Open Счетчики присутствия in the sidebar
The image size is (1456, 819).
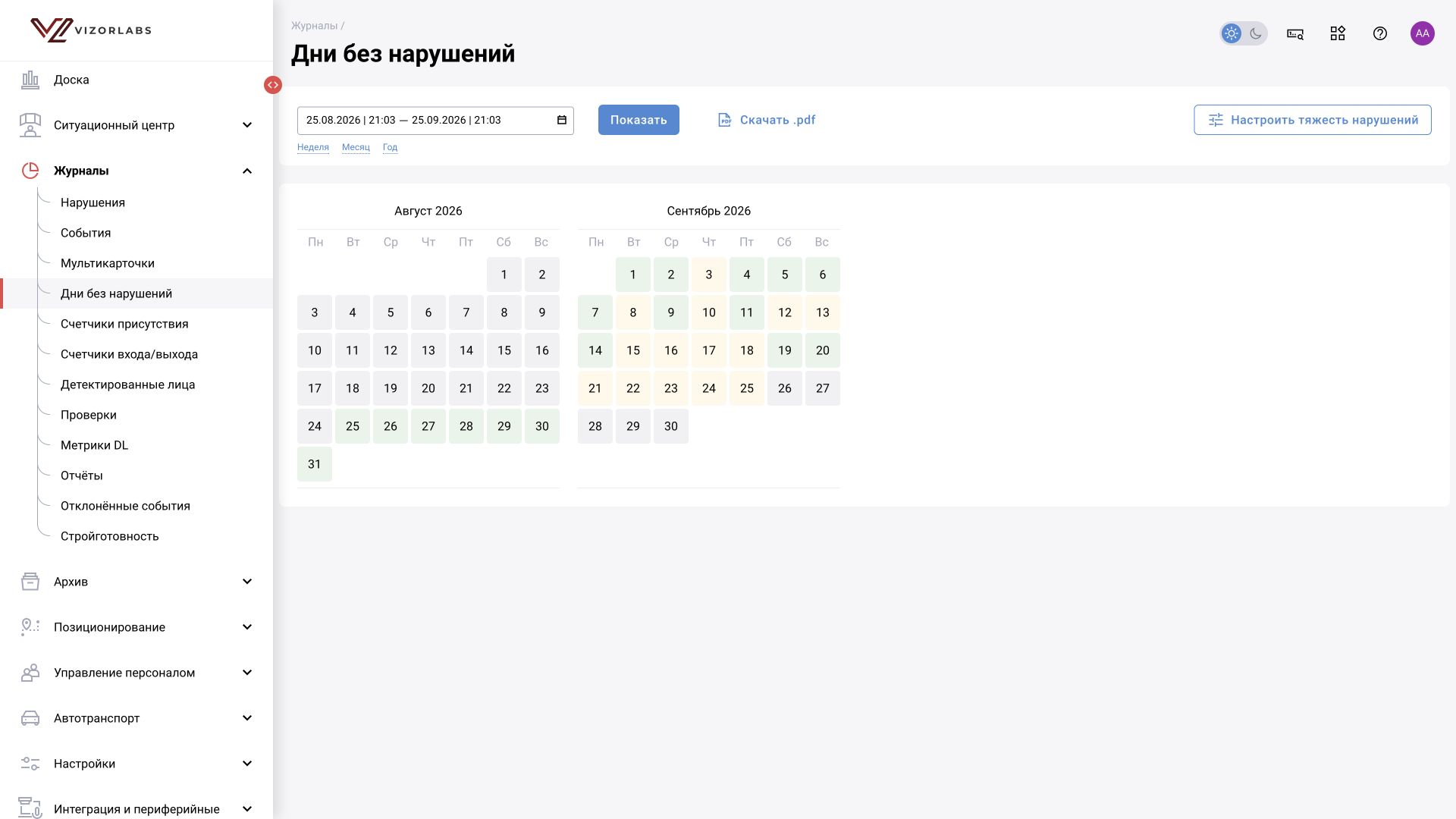124,324
